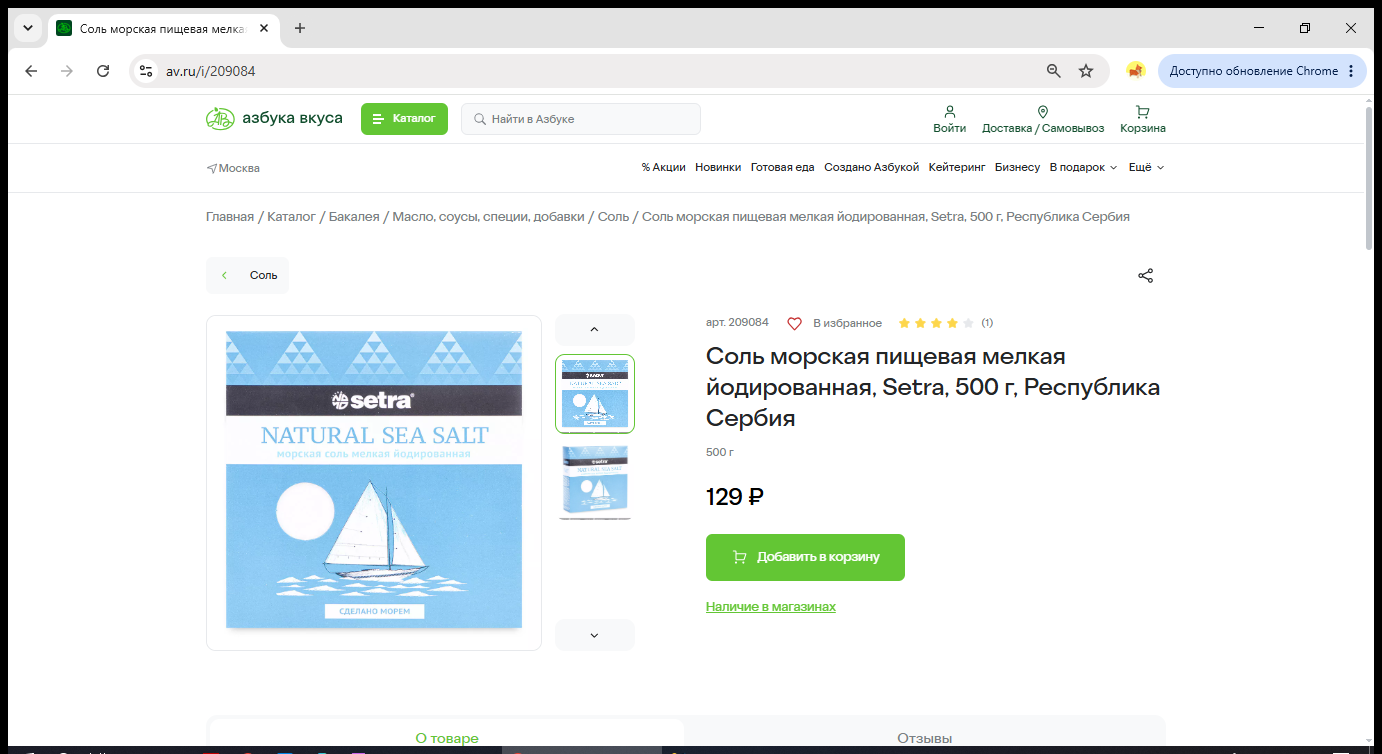The image size is (1382, 754).
Task: Show previous thumbnail with up chevron
Action: coord(594,330)
